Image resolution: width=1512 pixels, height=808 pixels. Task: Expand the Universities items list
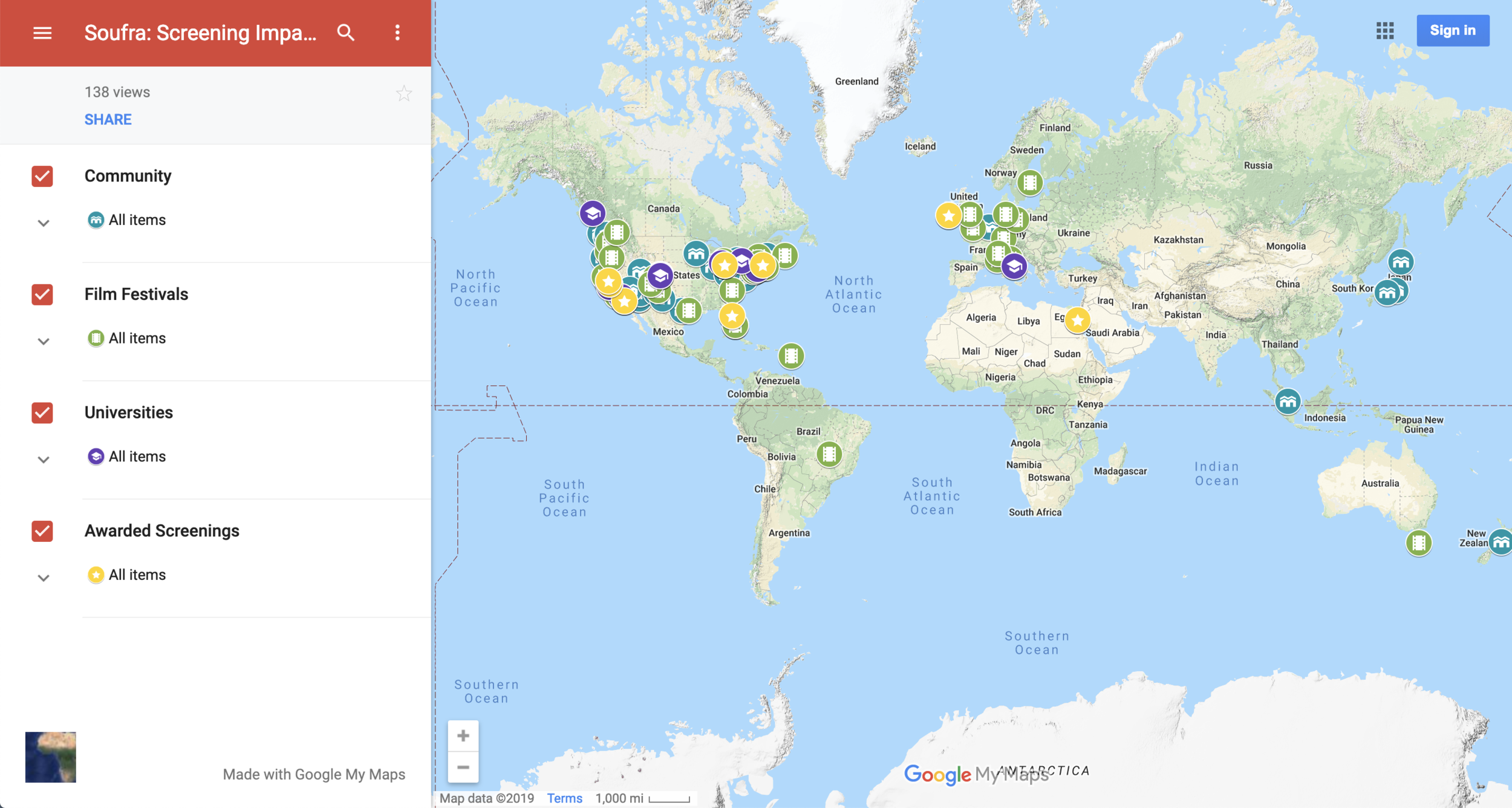point(44,459)
